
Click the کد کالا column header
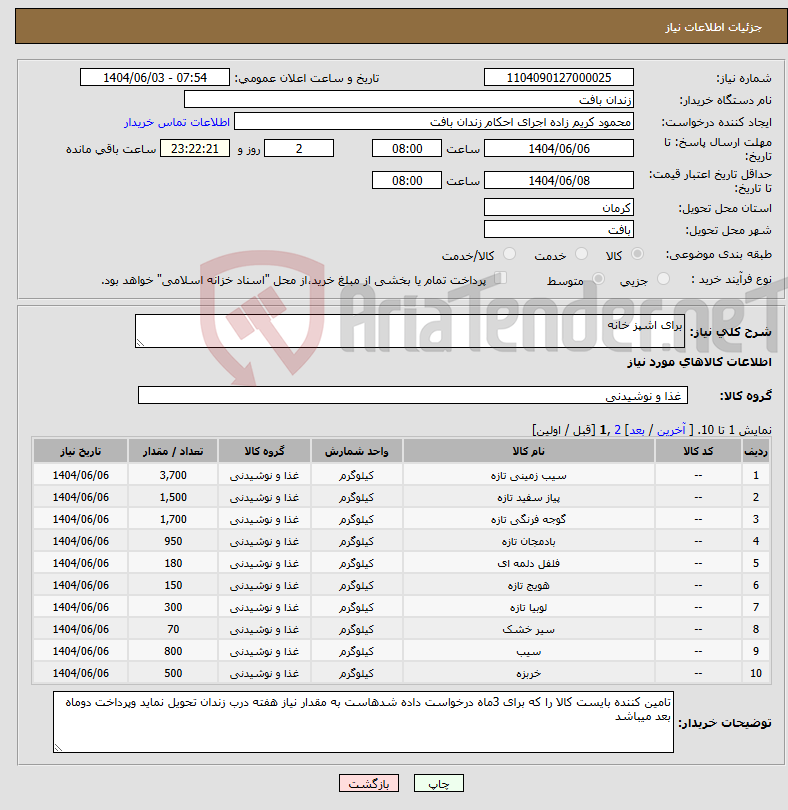(x=698, y=451)
